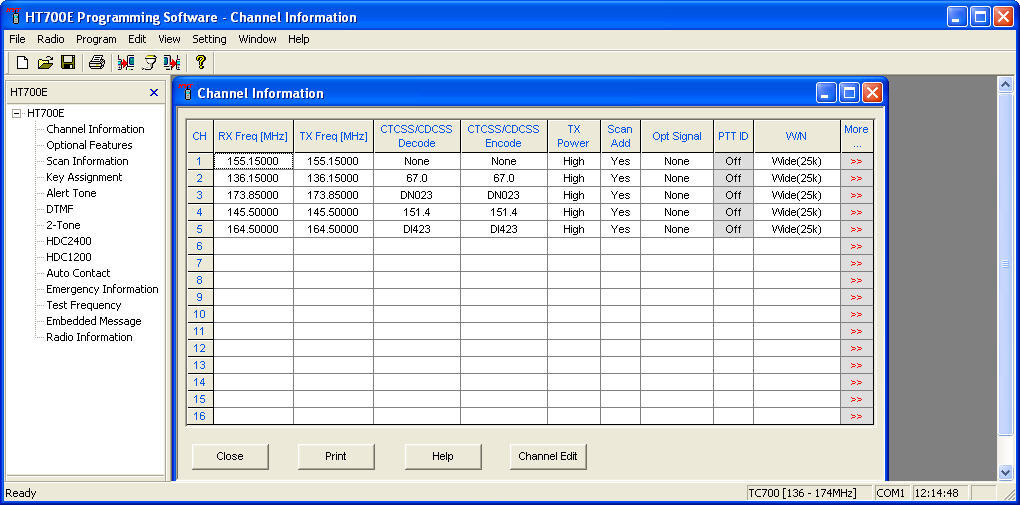Screen dimensions: 1020x505
Task: Select Radio Information in the tree
Action: [89, 337]
